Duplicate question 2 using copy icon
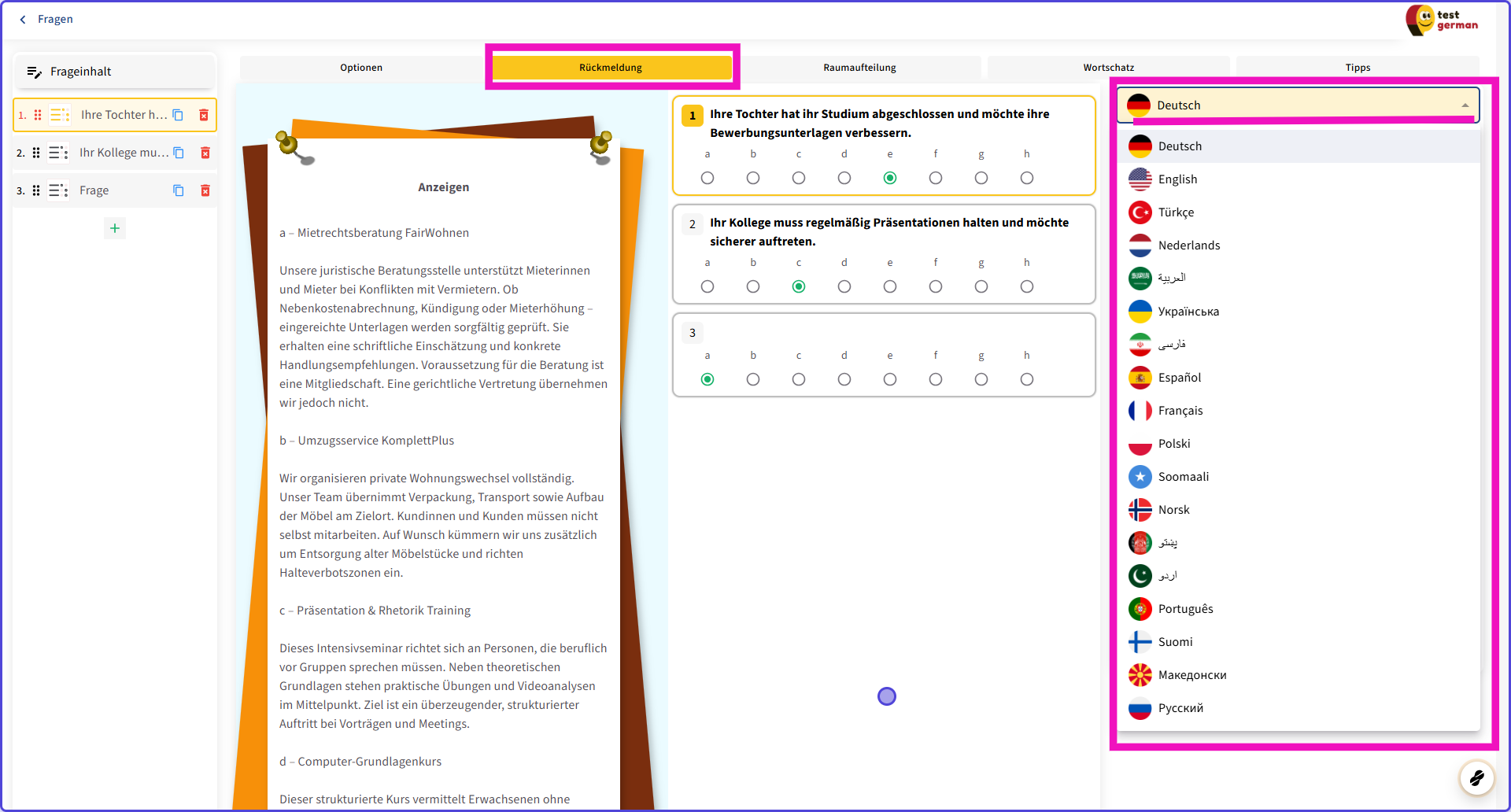1511x812 pixels. (x=179, y=153)
